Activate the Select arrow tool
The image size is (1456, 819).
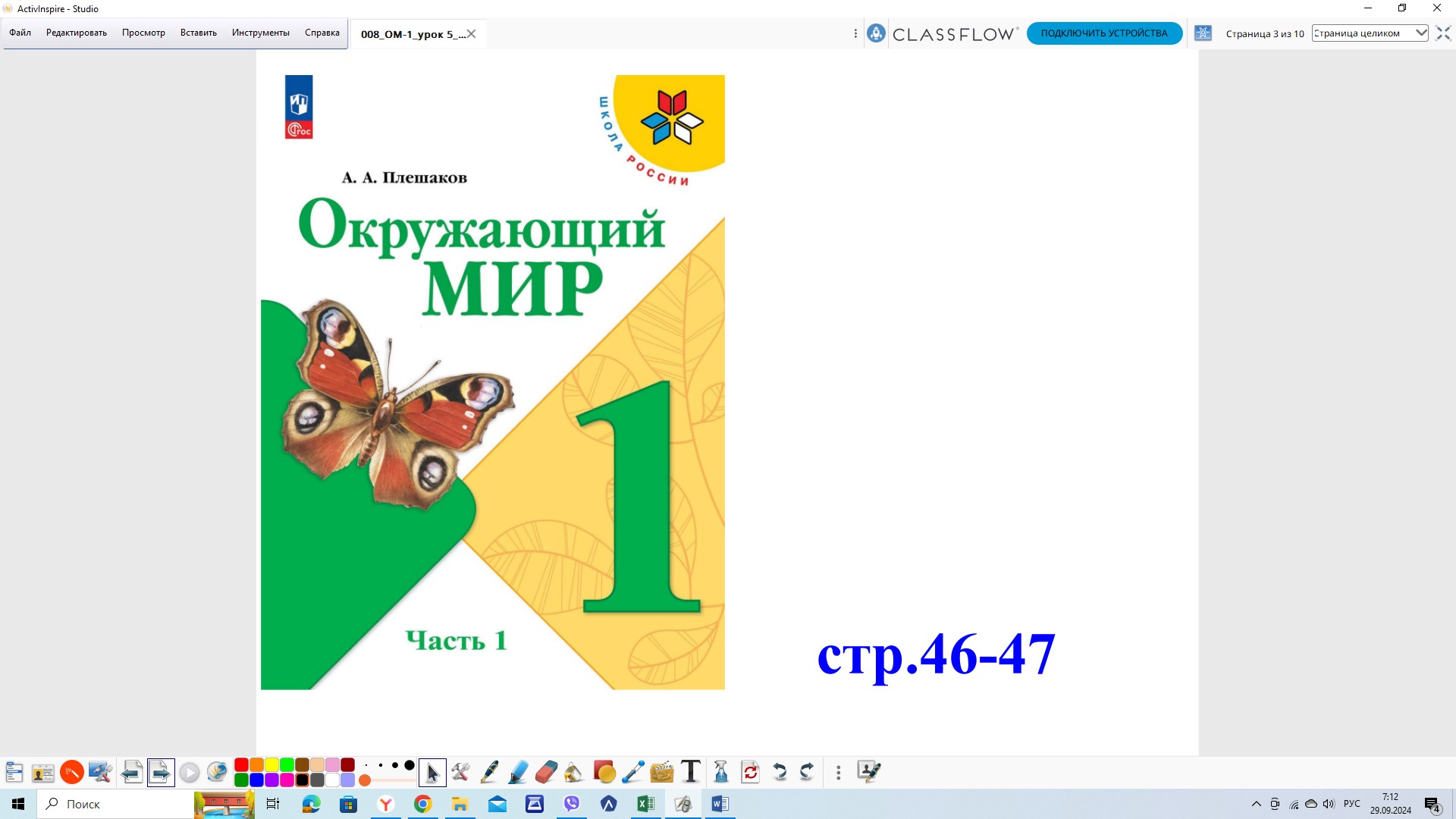click(432, 773)
